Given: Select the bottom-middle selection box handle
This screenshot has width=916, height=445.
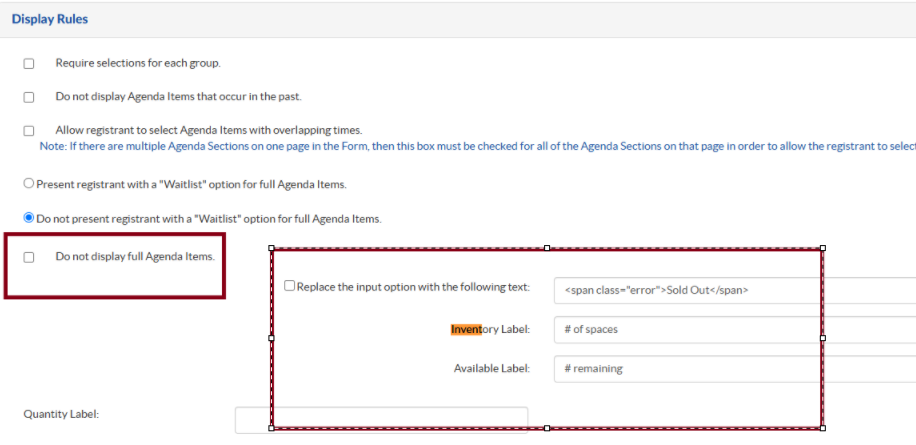Looking at the screenshot, I should point(547,428).
